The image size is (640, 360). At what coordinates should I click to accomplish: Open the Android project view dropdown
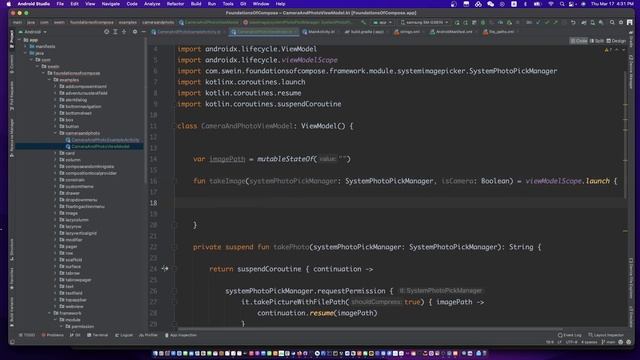pos(32,32)
